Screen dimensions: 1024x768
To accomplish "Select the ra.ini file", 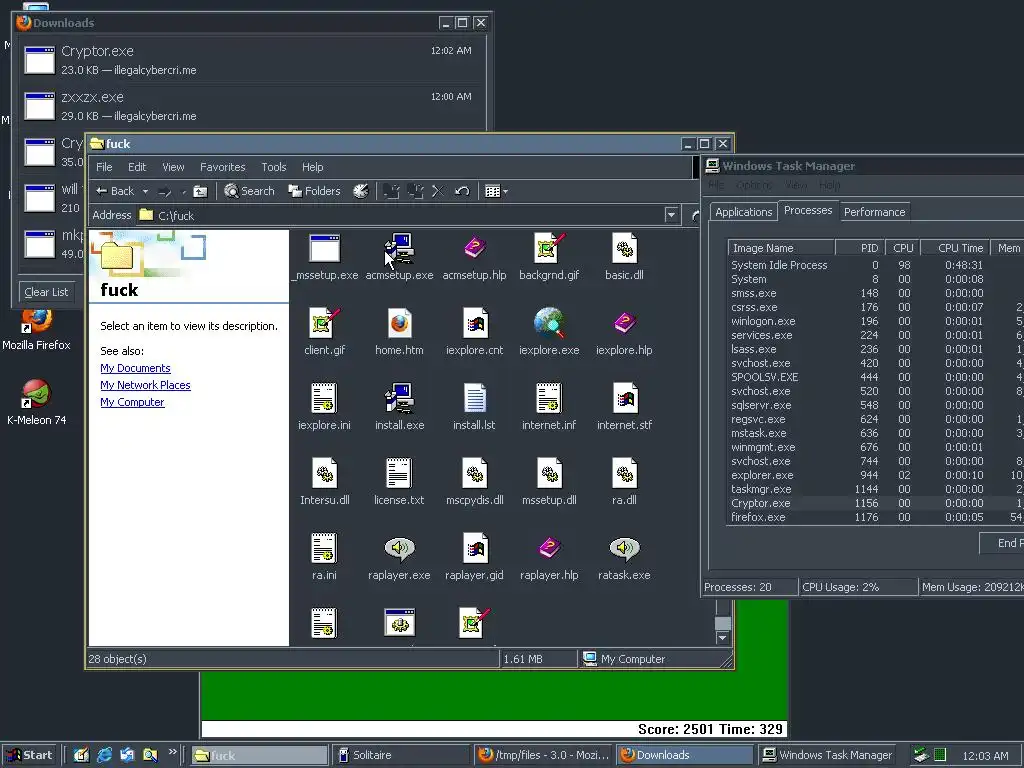I will coord(325,558).
